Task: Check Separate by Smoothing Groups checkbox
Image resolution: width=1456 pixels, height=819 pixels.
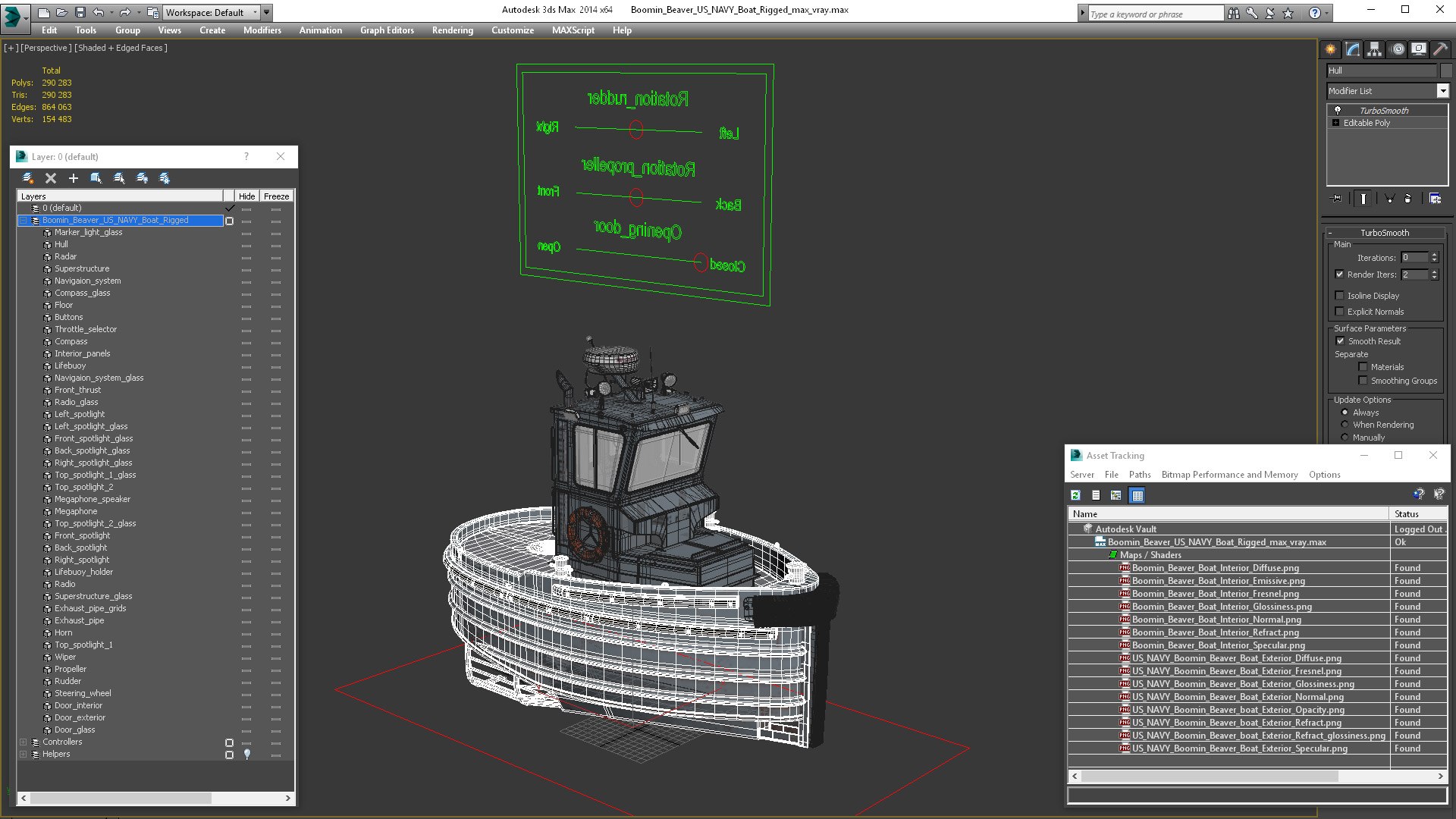Action: click(x=1363, y=381)
